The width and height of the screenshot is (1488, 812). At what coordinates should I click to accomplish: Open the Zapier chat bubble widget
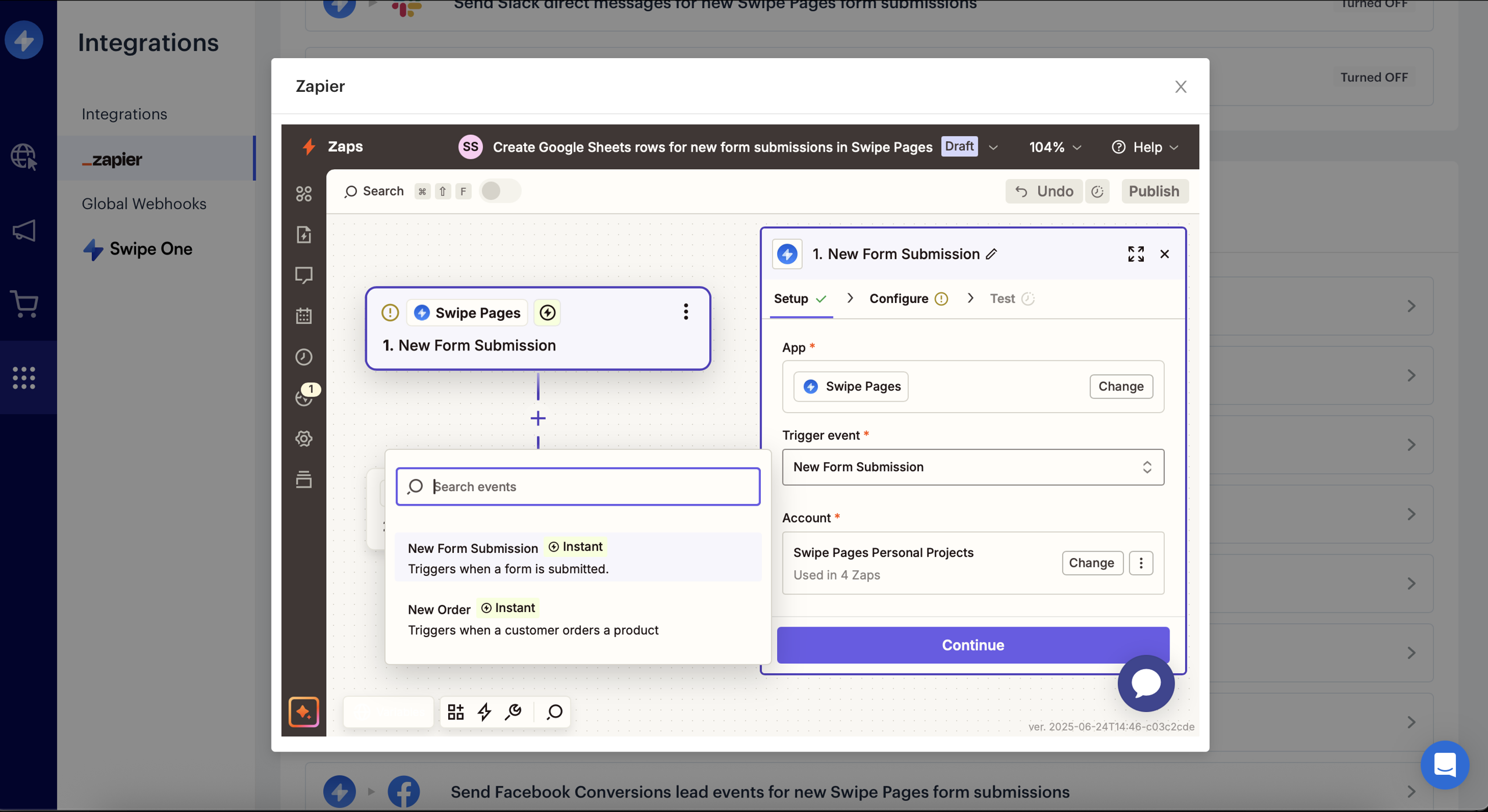1146,684
